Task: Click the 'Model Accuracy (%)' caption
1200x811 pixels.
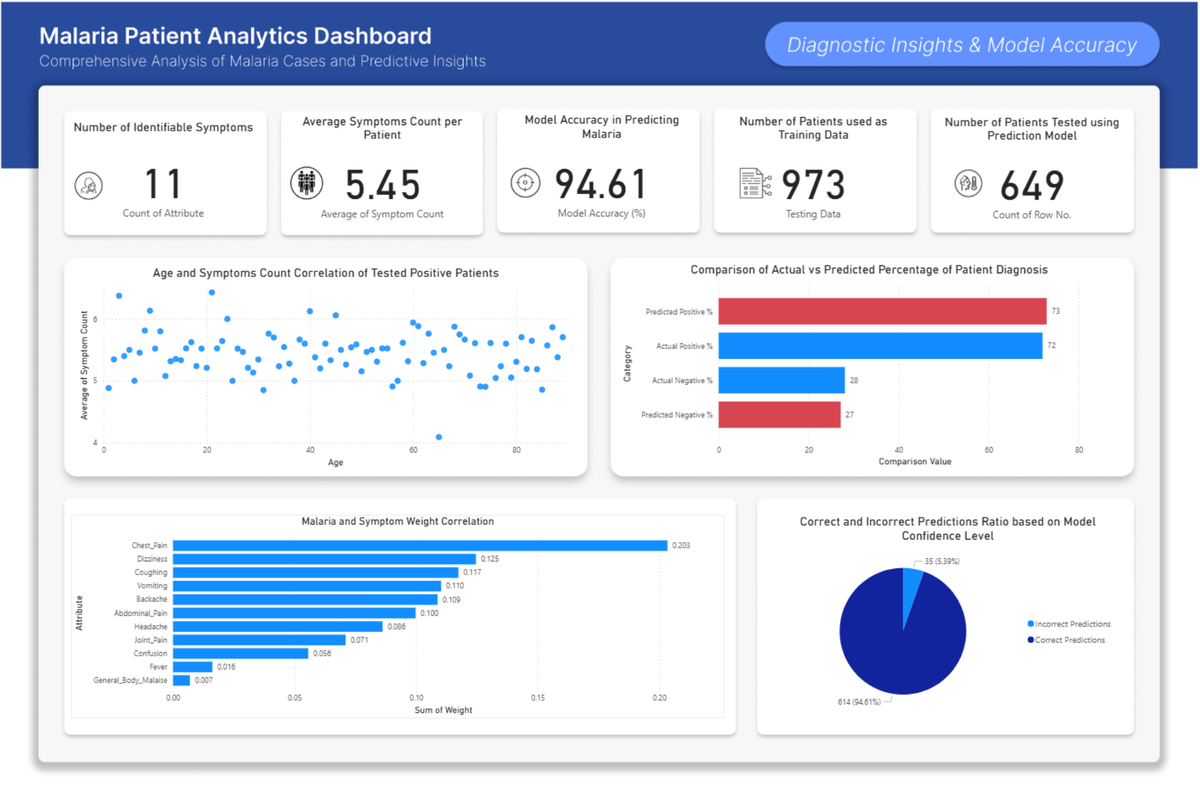Action: (601, 213)
